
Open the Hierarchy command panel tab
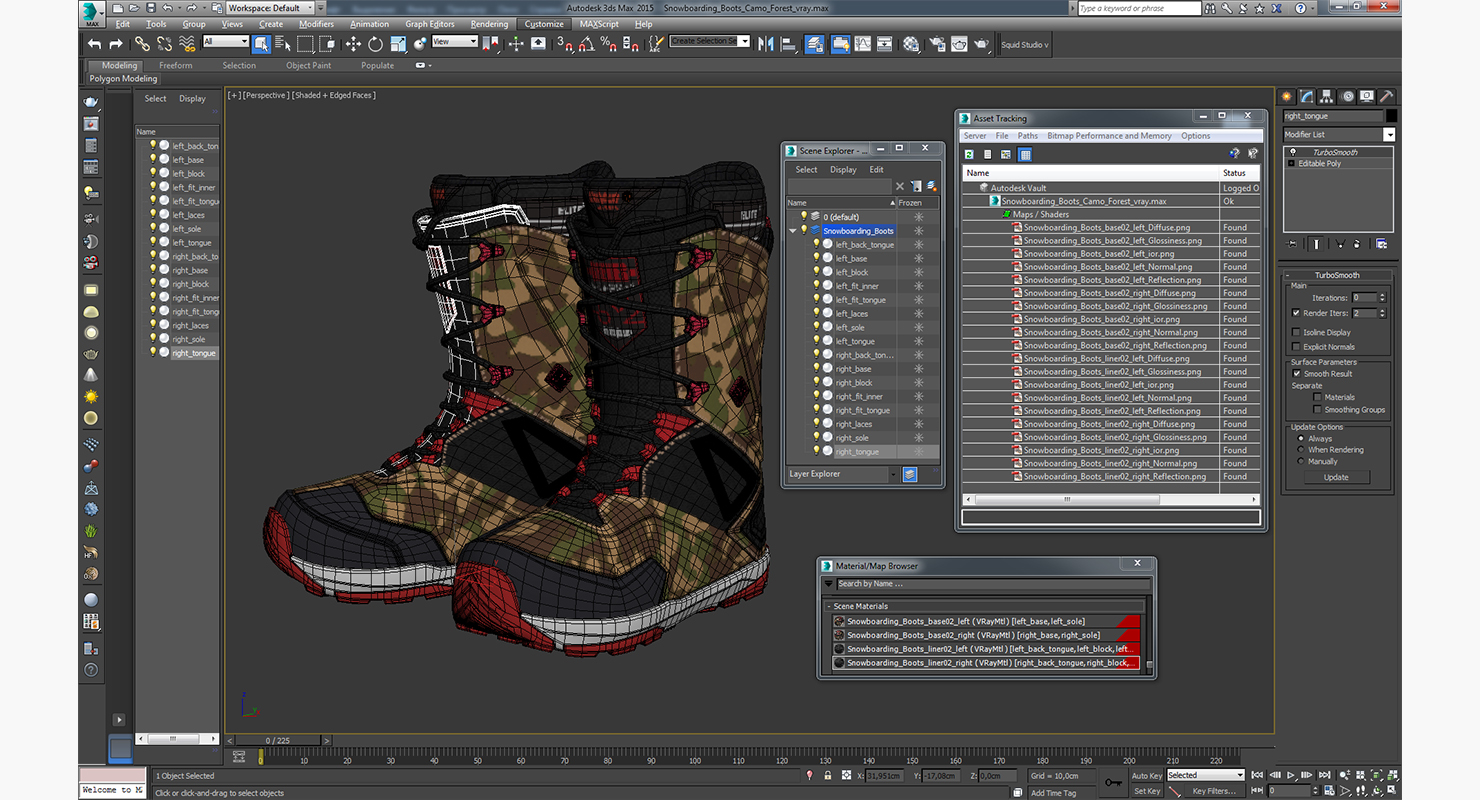pos(1327,96)
